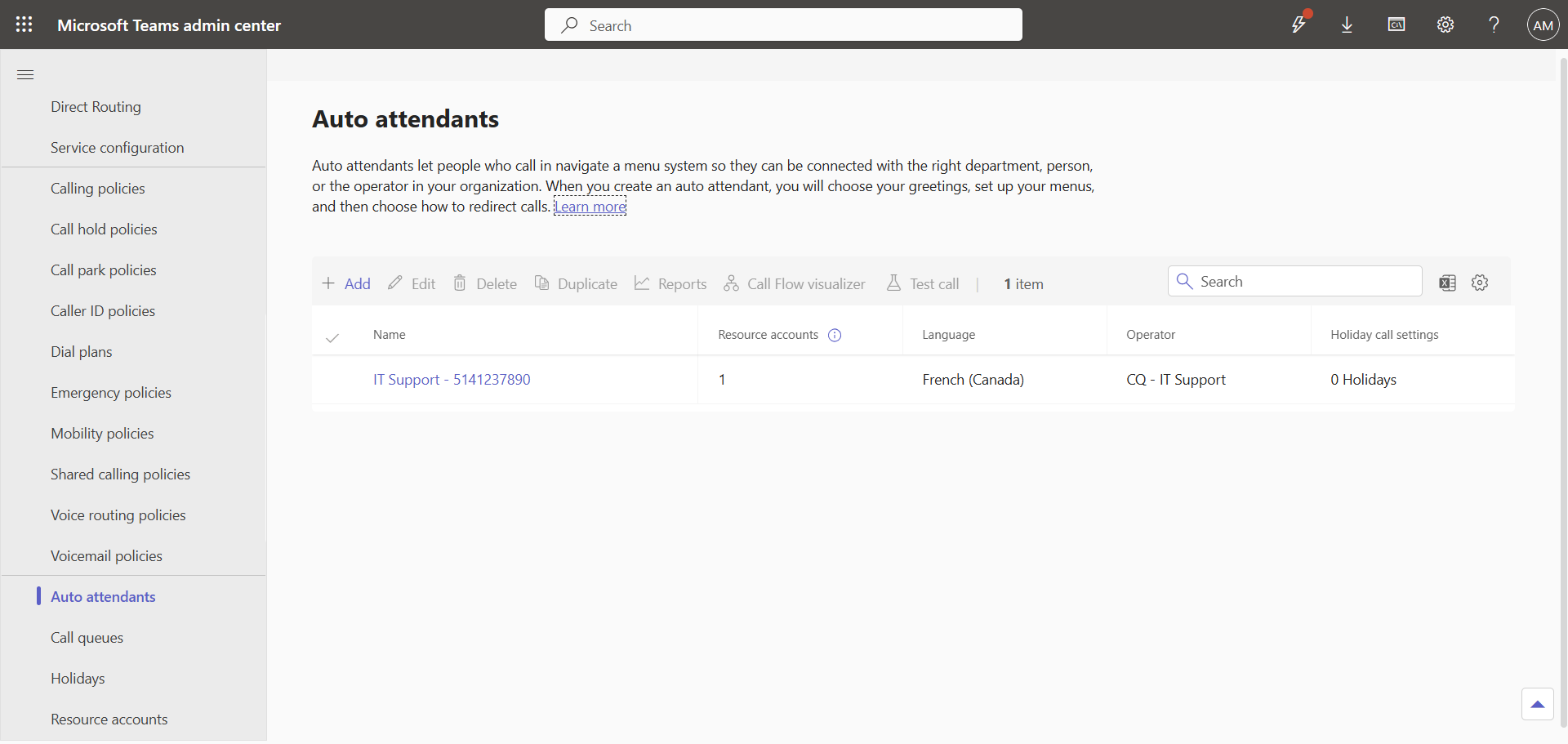Sort by the Language column header

point(949,335)
